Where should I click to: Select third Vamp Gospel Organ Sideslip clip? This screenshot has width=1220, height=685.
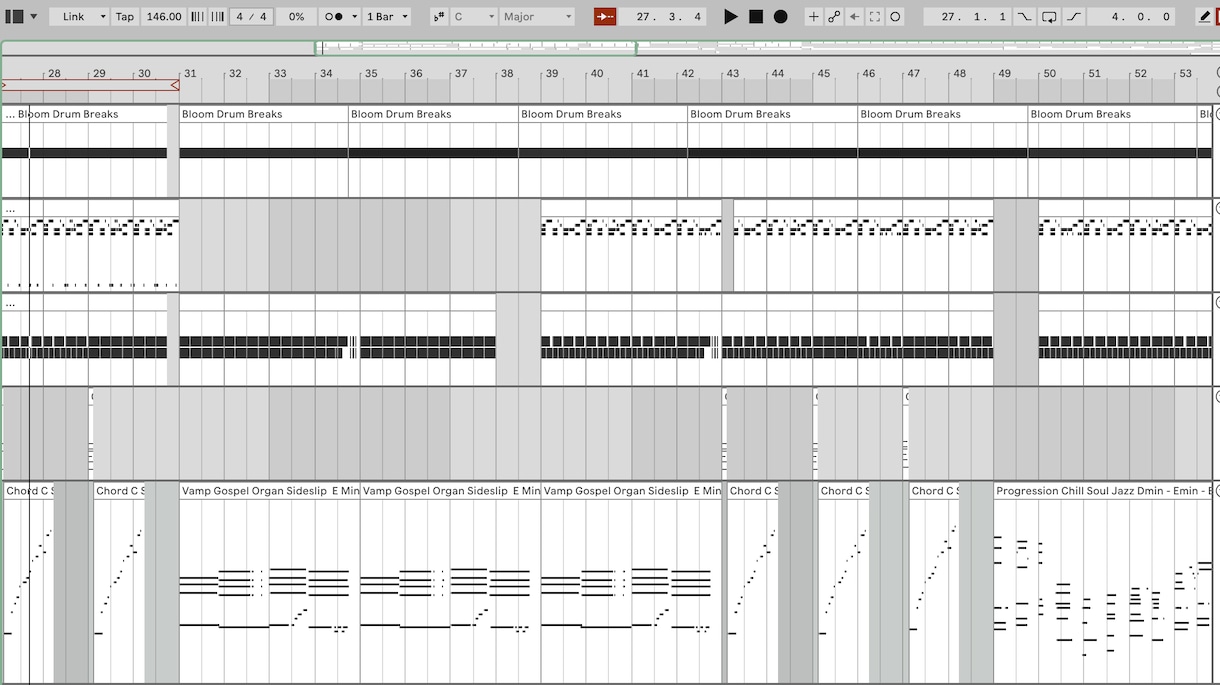632,491
